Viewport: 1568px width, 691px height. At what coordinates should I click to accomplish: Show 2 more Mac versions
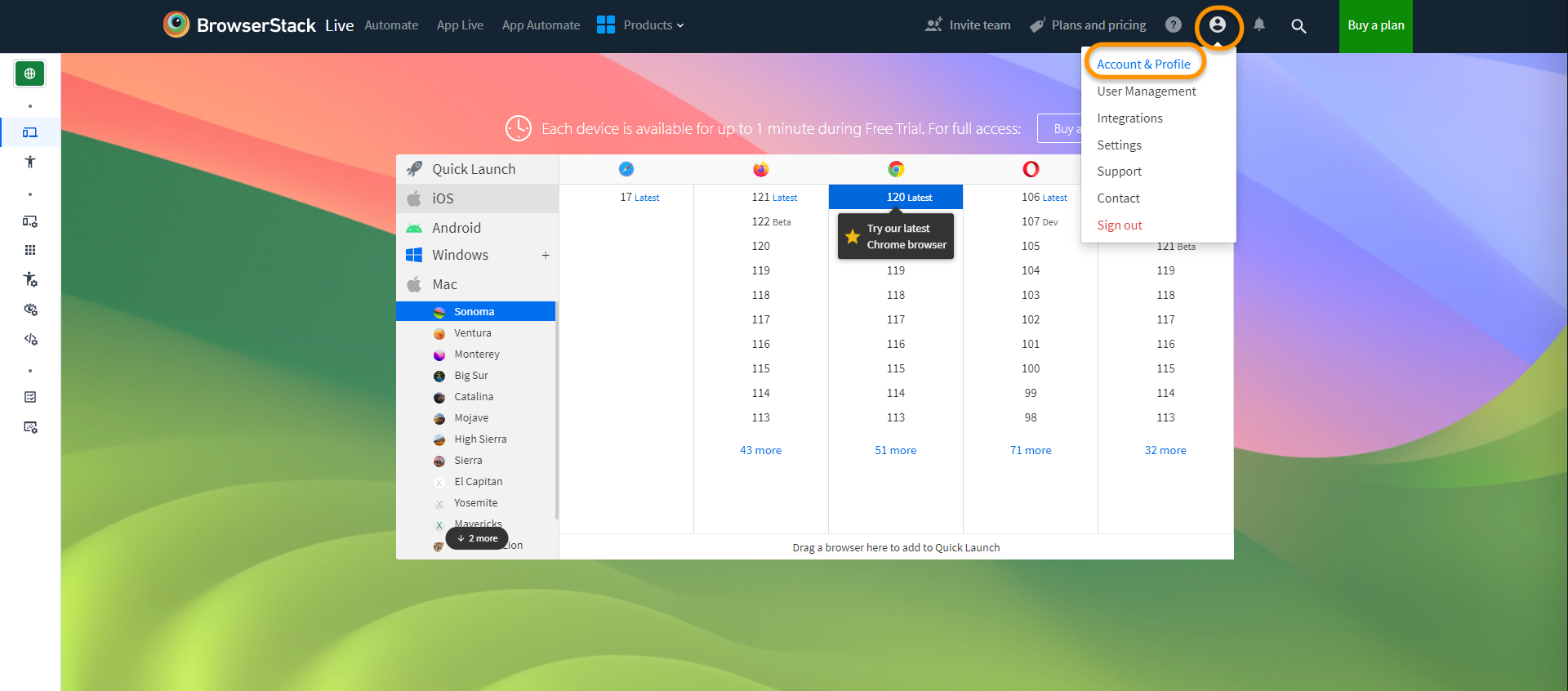[x=478, y=538]
